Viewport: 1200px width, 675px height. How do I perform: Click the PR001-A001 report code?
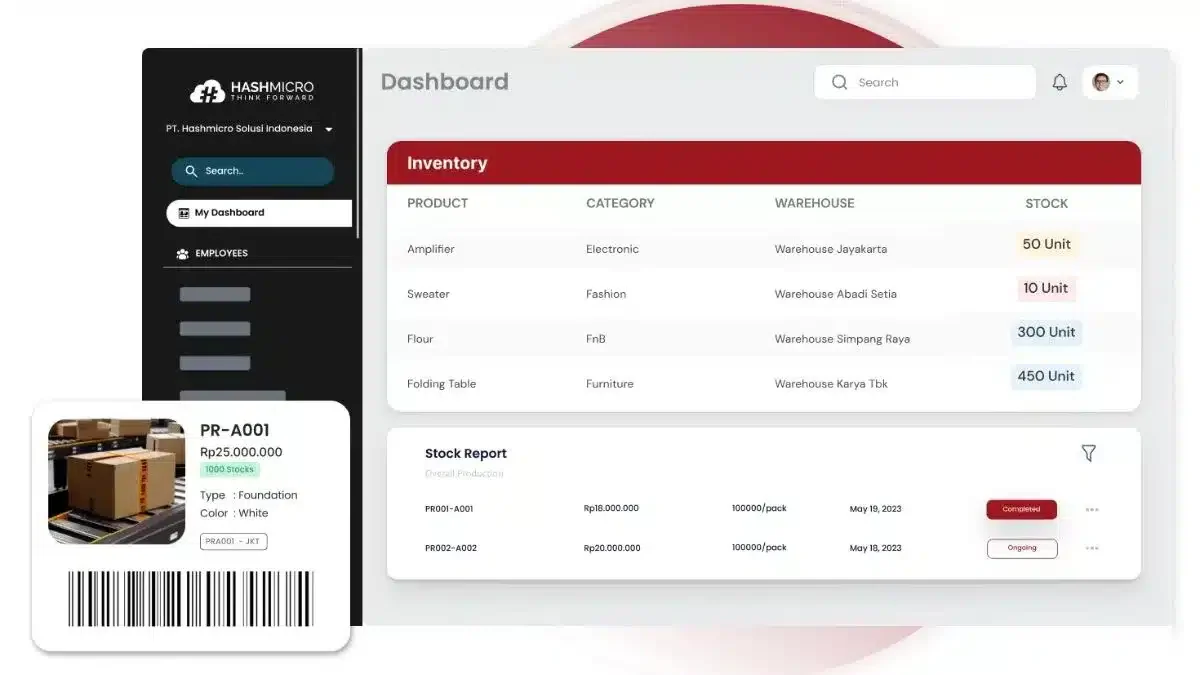449,509
